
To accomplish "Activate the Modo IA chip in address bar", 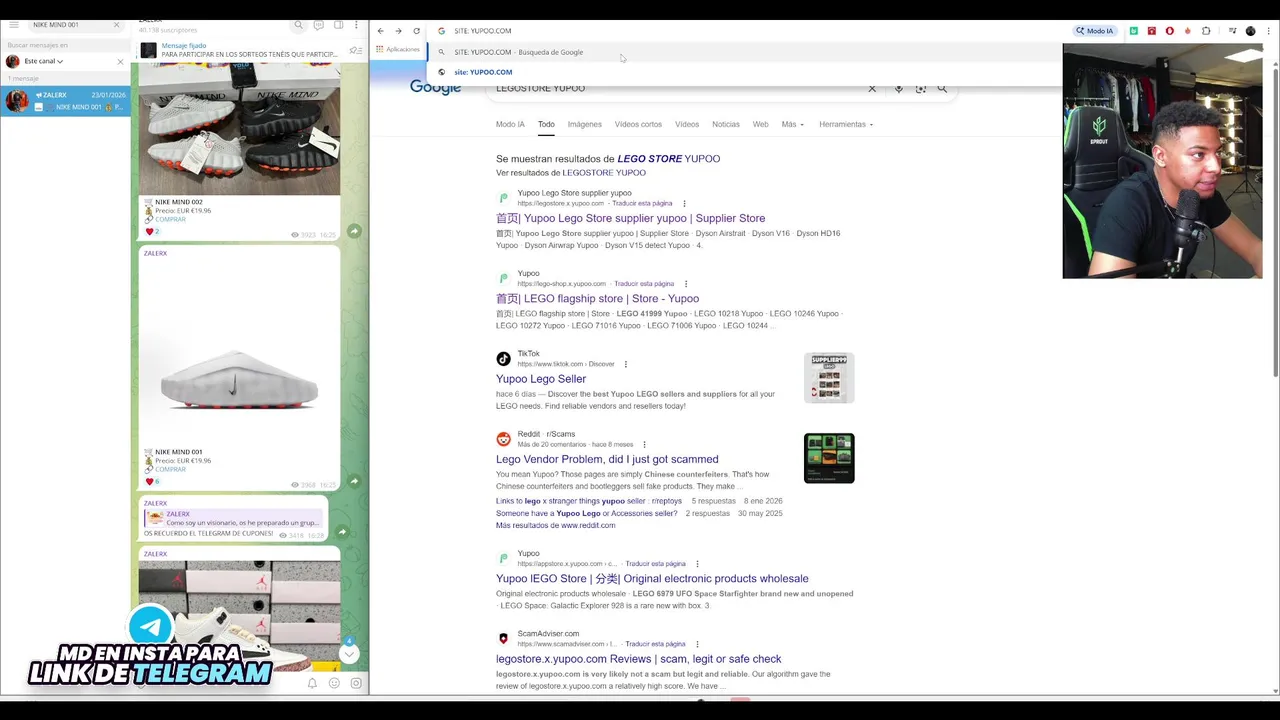I will 1095,31.
